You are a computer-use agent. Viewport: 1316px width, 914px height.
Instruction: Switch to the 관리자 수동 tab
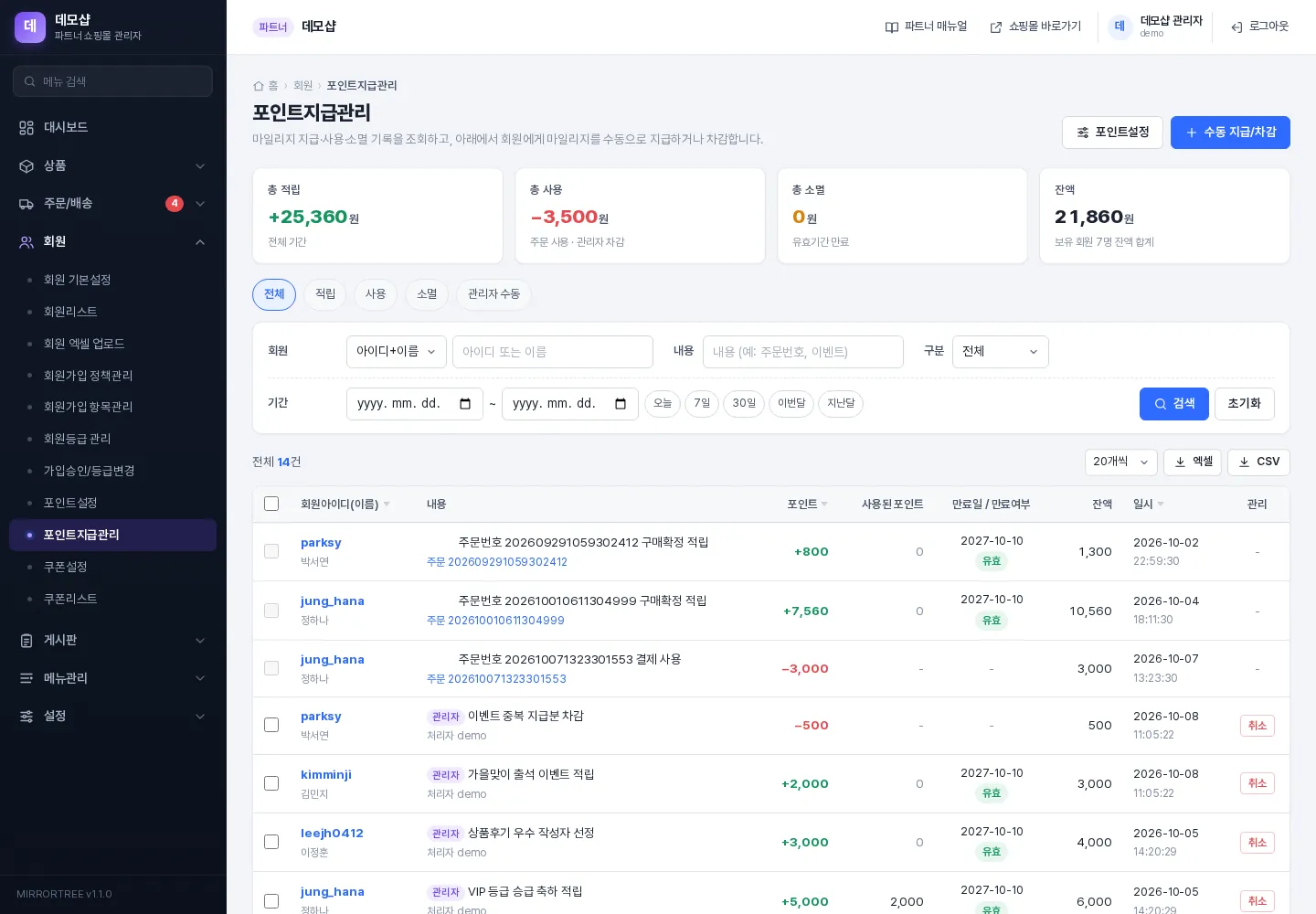pos(493,294)
